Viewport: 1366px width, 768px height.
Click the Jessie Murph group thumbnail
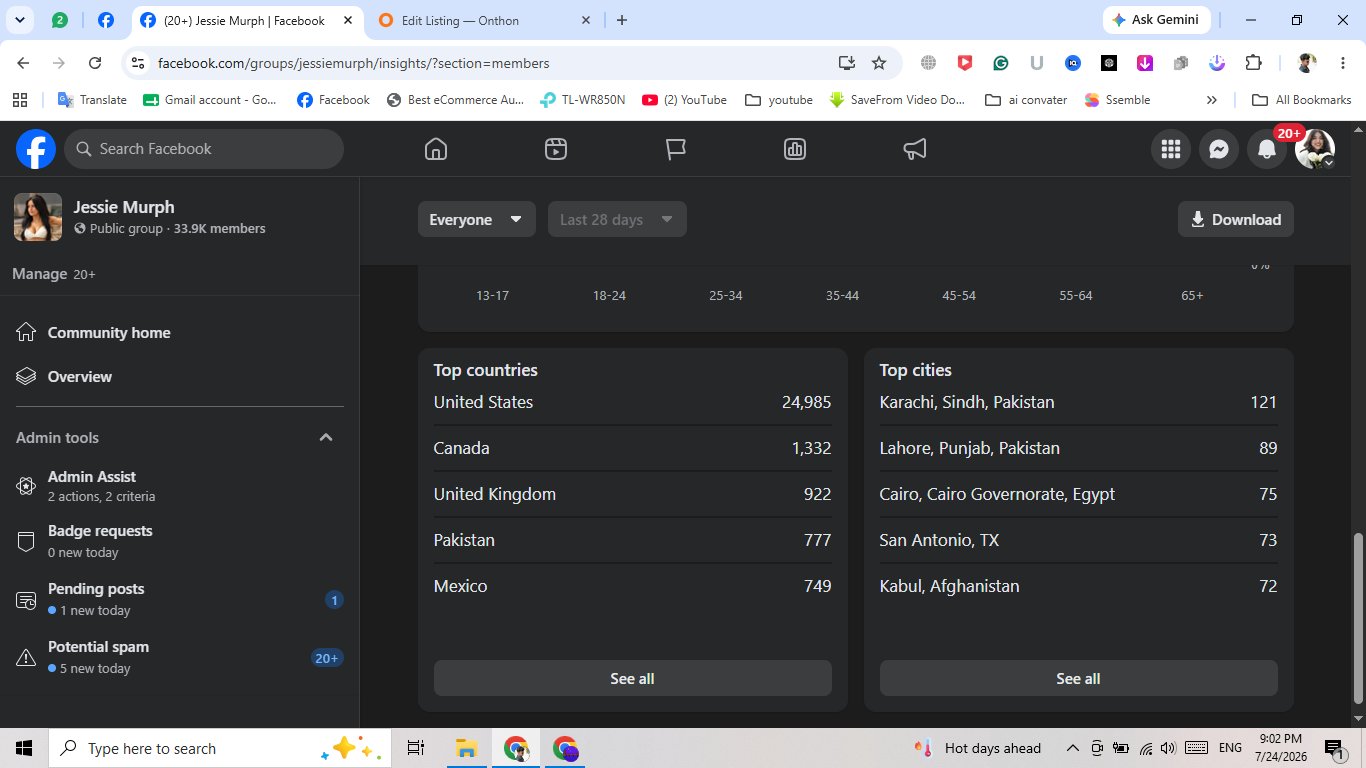click(38, 217)
